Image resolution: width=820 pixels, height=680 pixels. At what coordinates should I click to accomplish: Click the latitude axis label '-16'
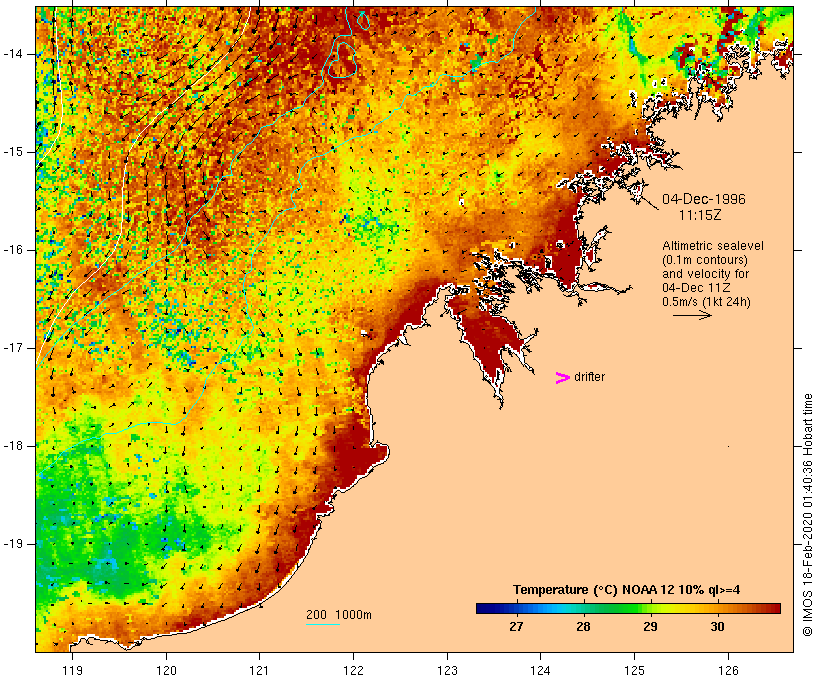coord(12,250)
